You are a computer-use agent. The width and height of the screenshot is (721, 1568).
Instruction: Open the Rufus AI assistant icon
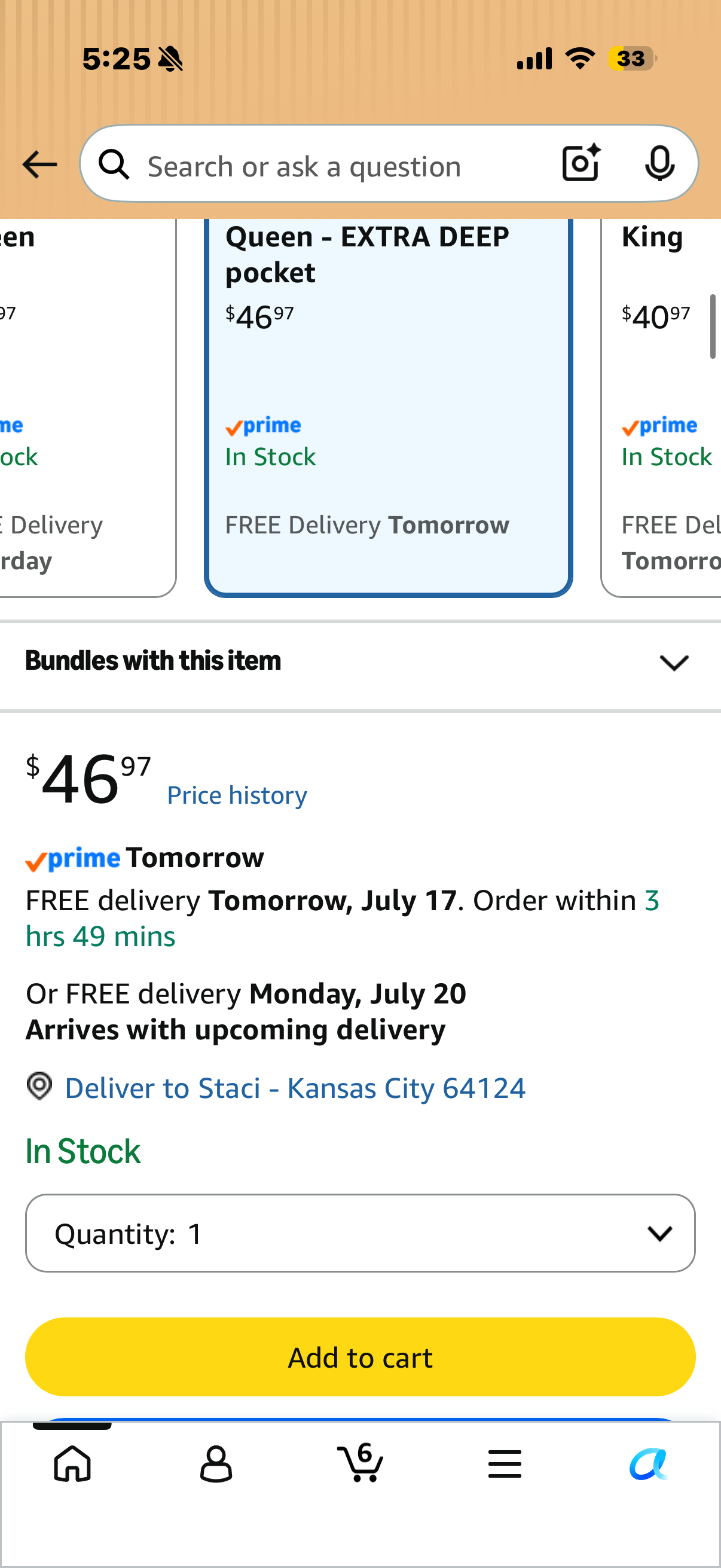pos(649,1464)
